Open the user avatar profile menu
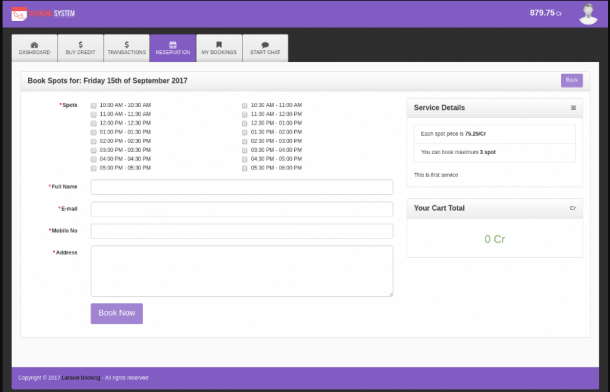Screen dimensions: 610x392 point(588,14)
